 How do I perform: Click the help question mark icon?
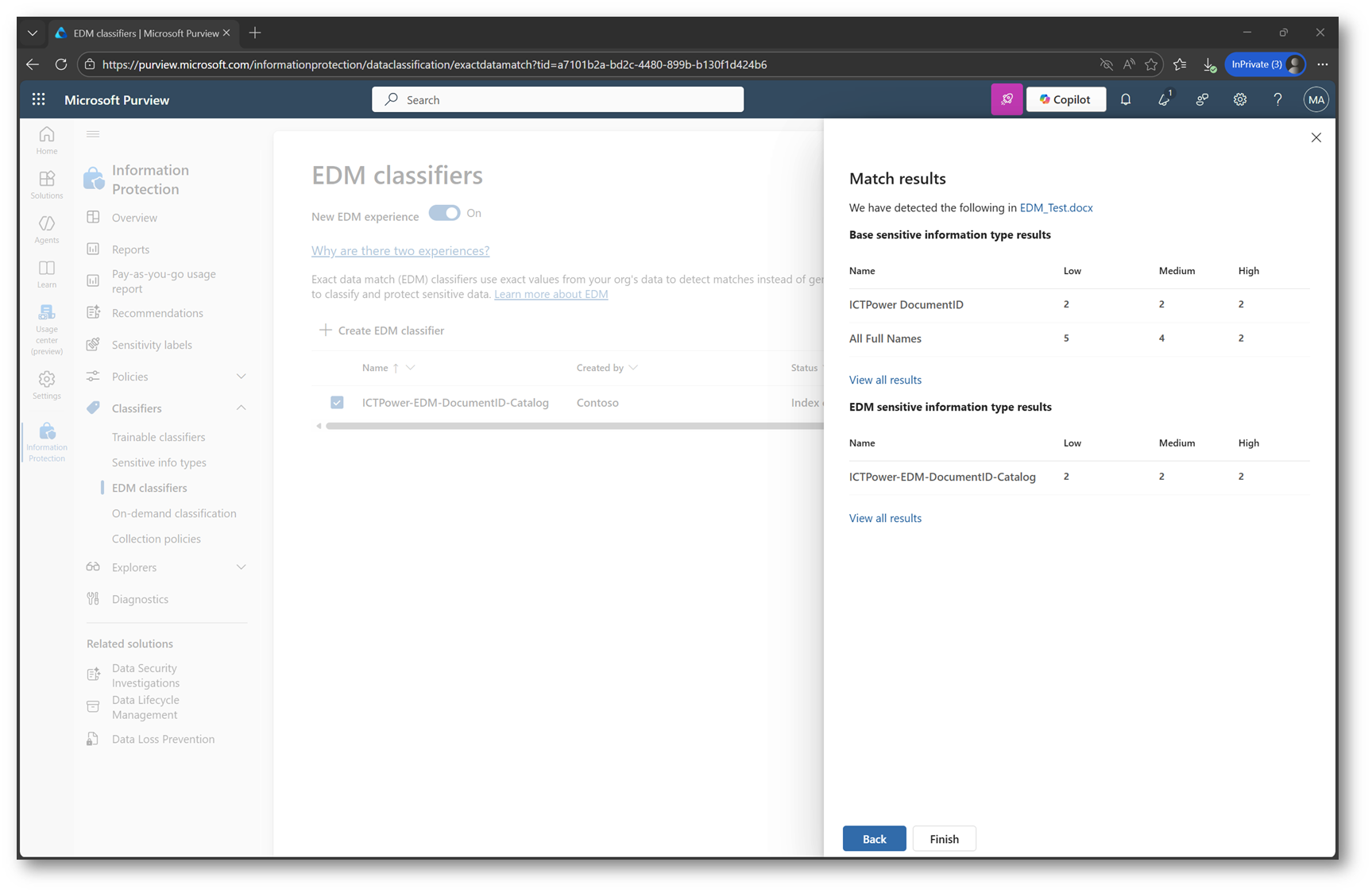[1277, 99]
